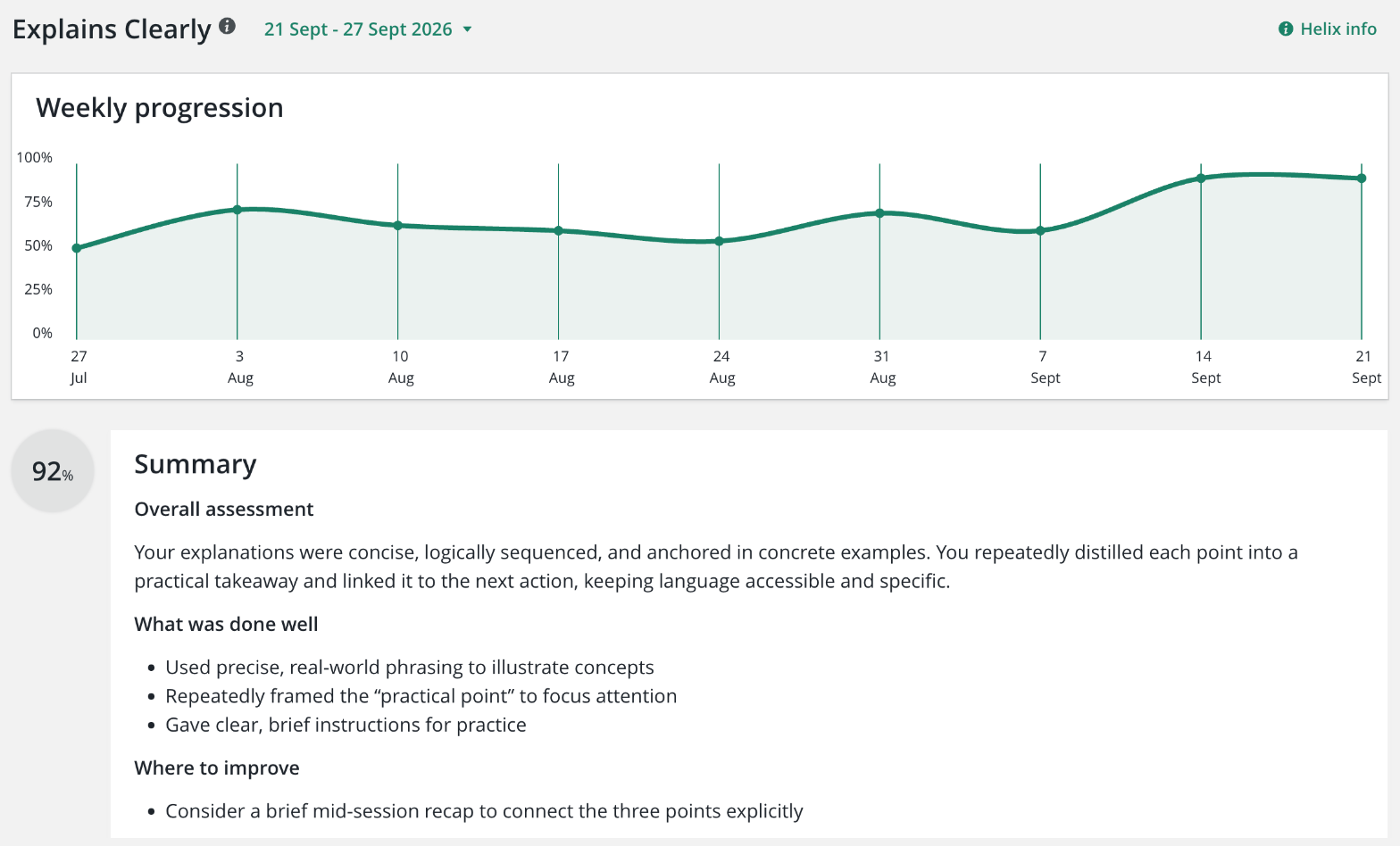The image size is (1400, 846).
Task: Select the 7 Sept data point on chart
Action: point(1040,231)
